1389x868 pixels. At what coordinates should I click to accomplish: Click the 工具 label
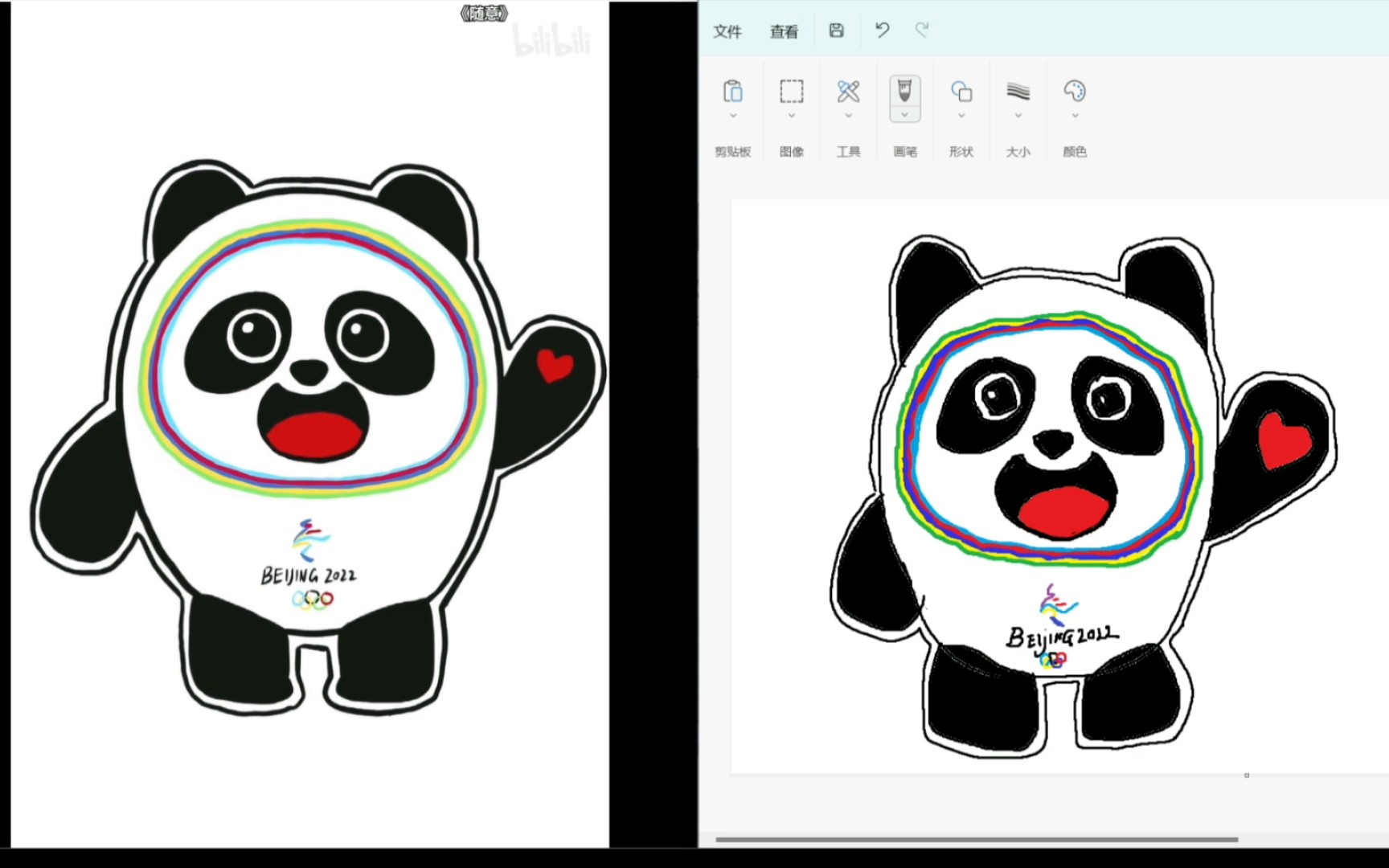(848, 151)
